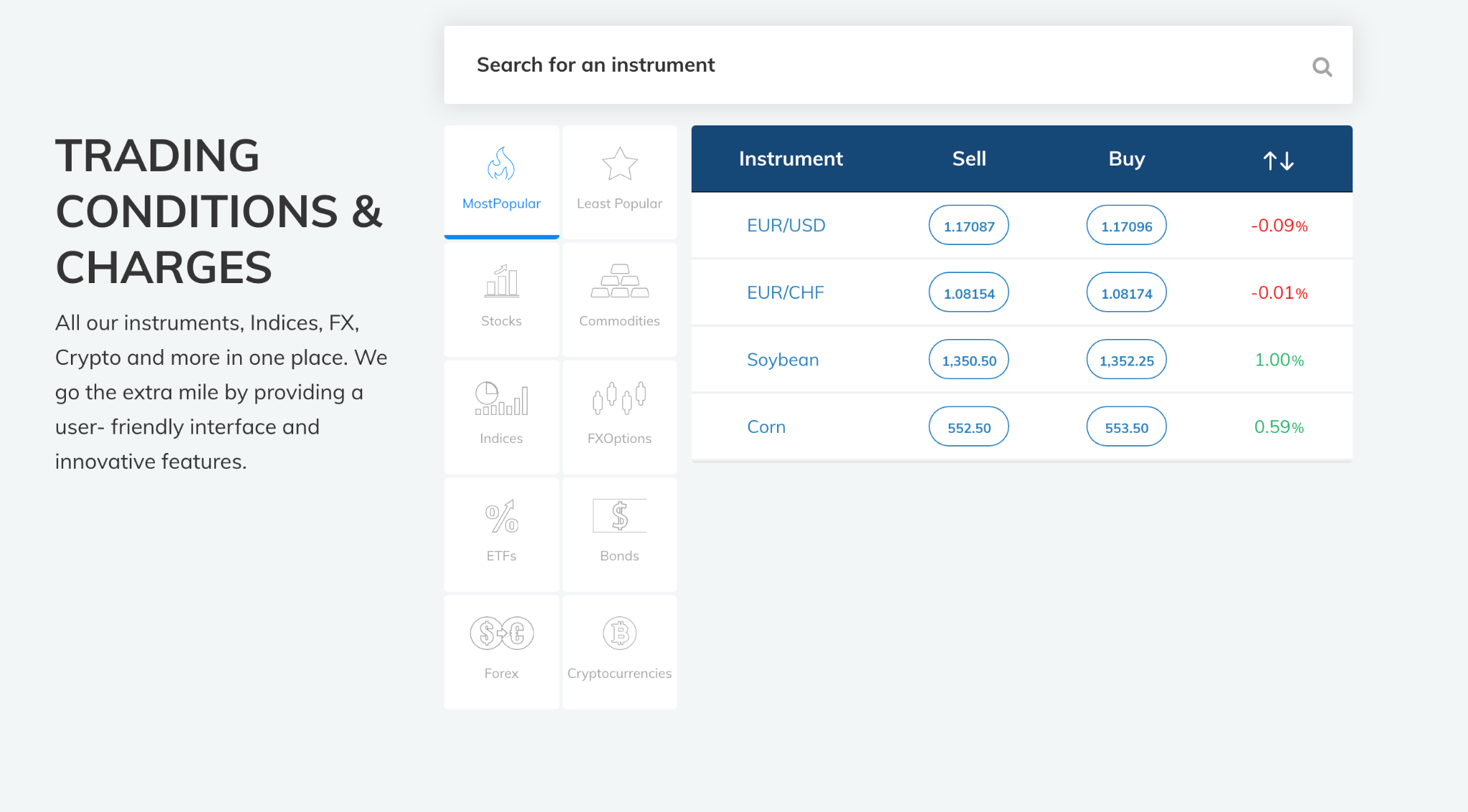The image size is (1468, 812).
Task: Click Corn sell price 552.50
Action: (x=968, y=427)
